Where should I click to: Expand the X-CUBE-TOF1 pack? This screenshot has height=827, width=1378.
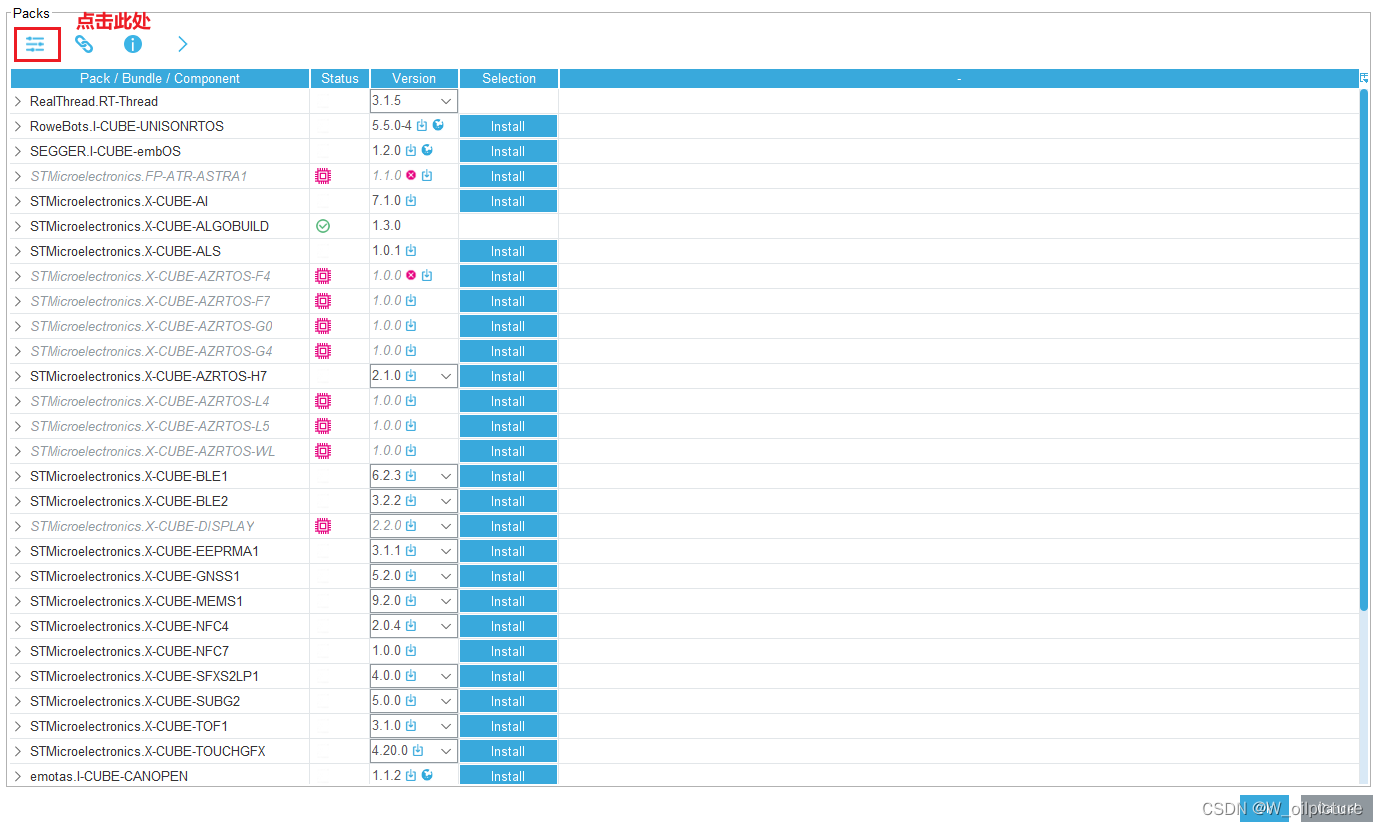tap(18, 726)
